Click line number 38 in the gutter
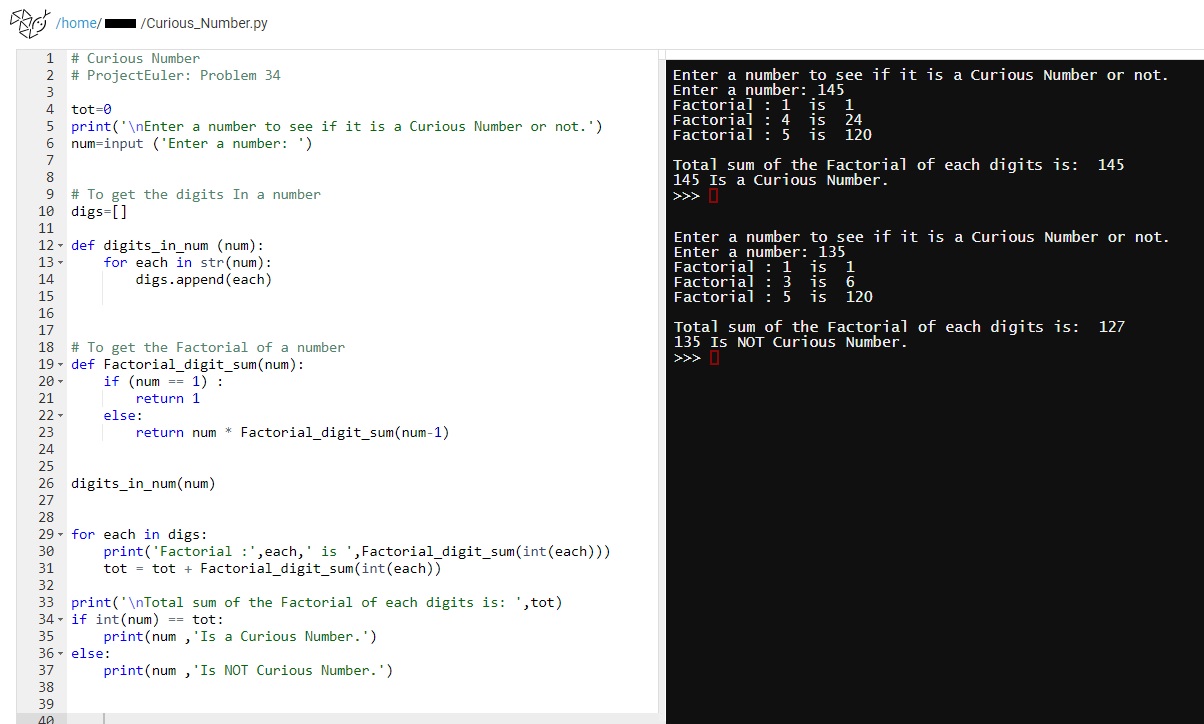 (x=45, y=687)
